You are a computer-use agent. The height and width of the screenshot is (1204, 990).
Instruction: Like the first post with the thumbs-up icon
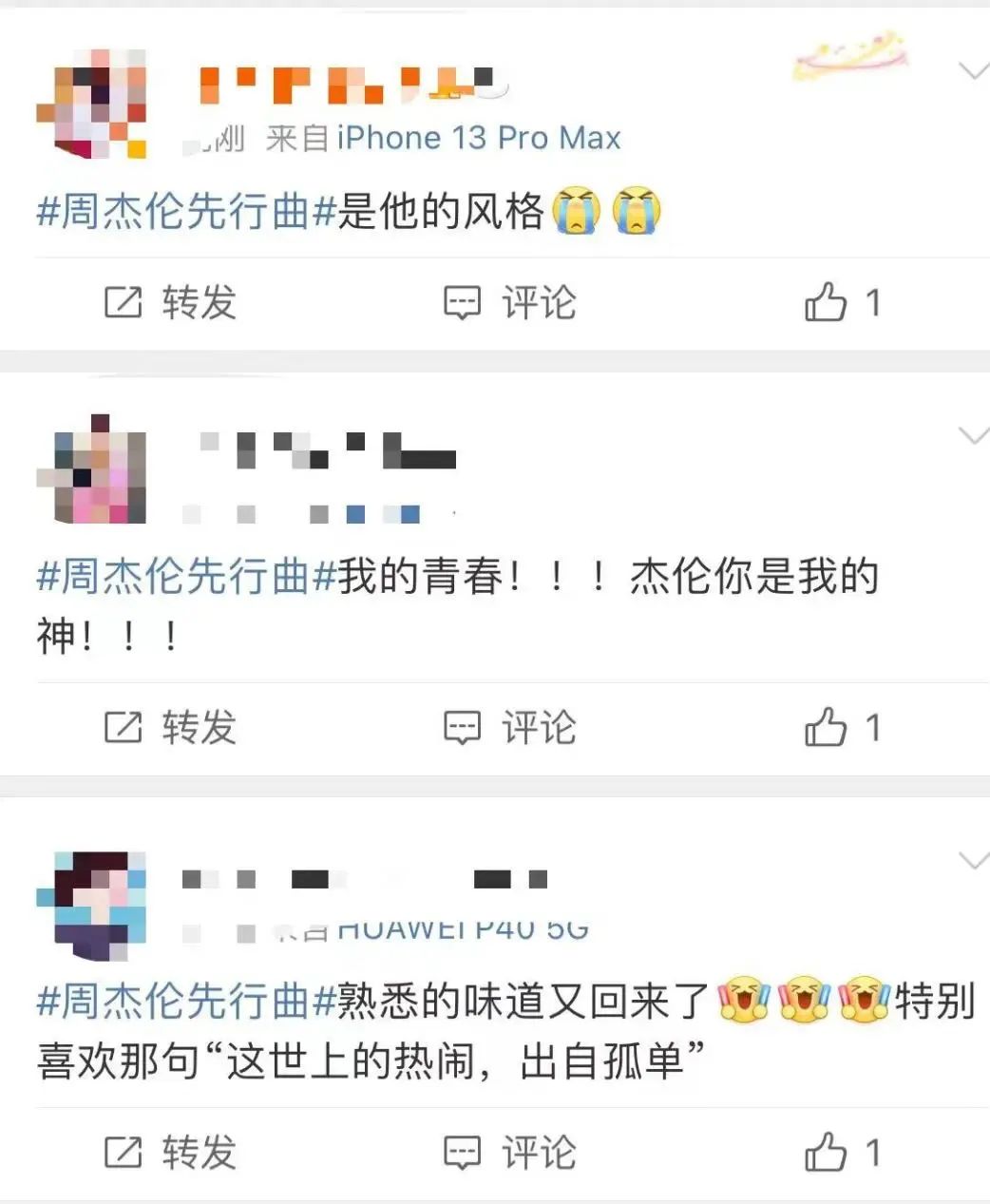pyautogui.click(x=825, y=302)
